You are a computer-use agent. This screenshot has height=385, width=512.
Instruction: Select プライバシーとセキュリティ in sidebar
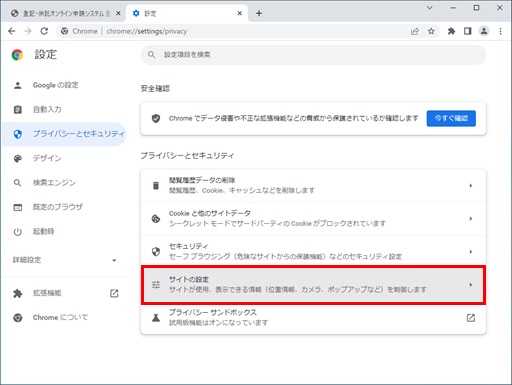click(x=64, y=134)
